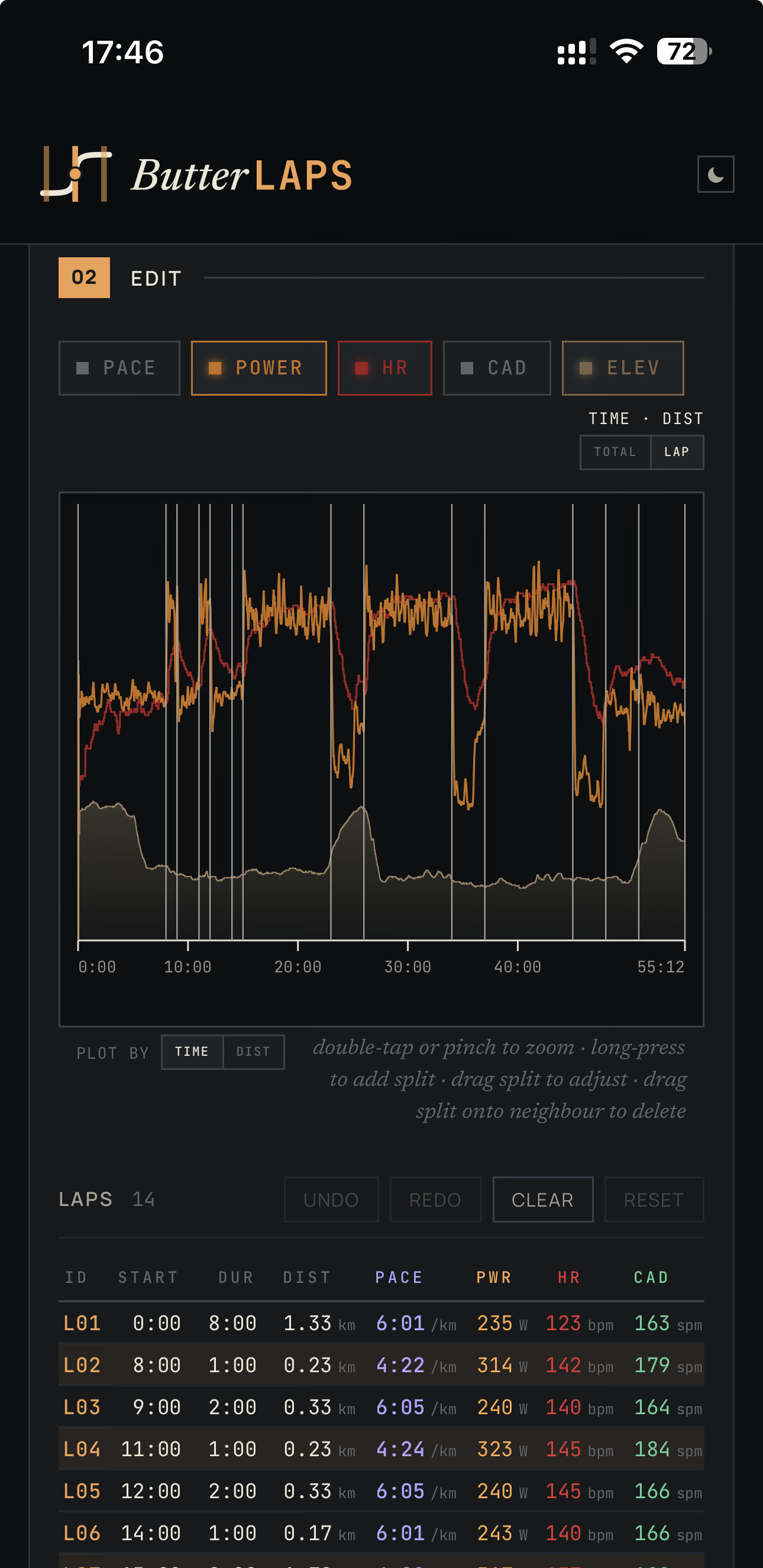Viewport: 763px width, 1568px height.
Task: Enable the CAD series on the chart
Action: pyautogui.click(x=497, y=368)
